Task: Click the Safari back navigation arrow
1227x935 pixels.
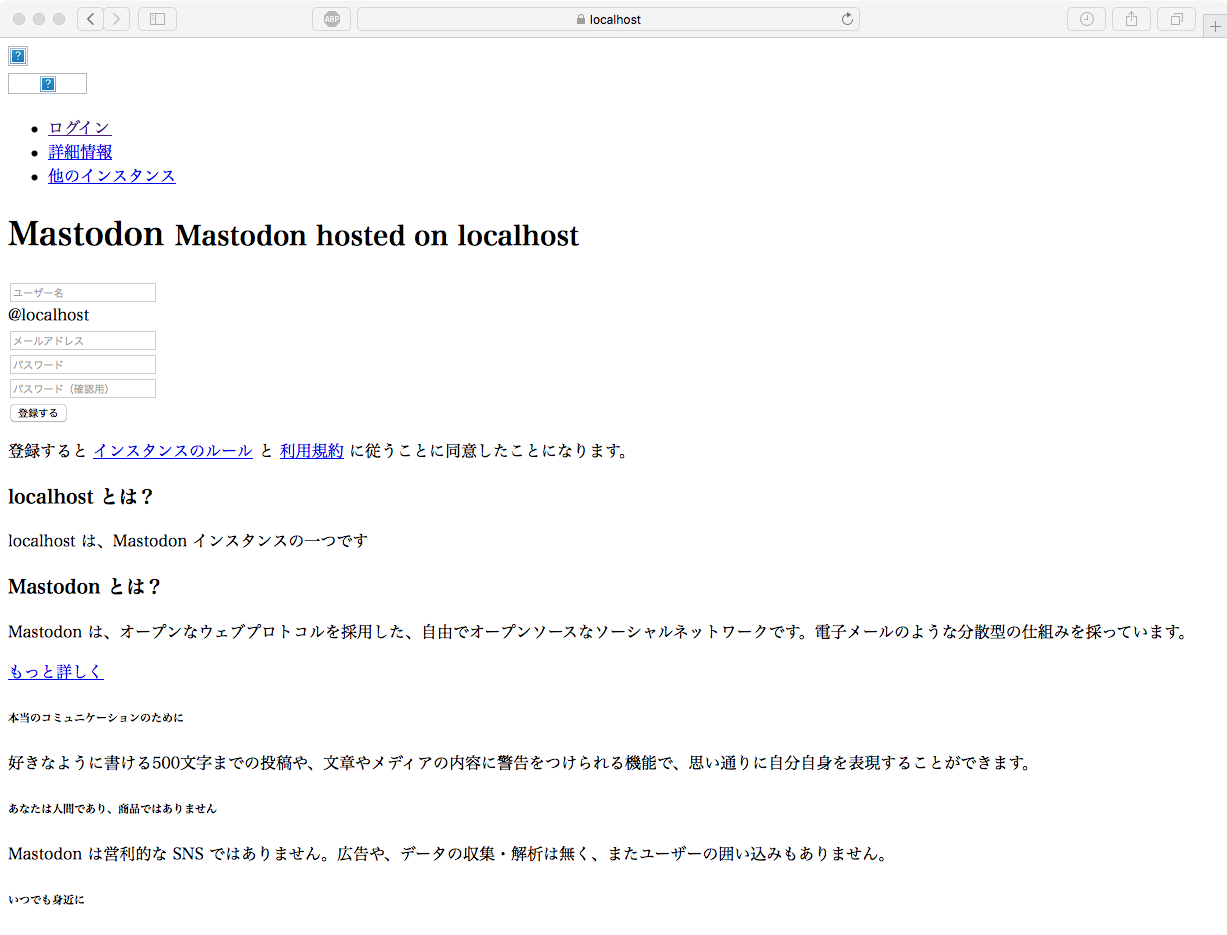Action: pos(90,18)
